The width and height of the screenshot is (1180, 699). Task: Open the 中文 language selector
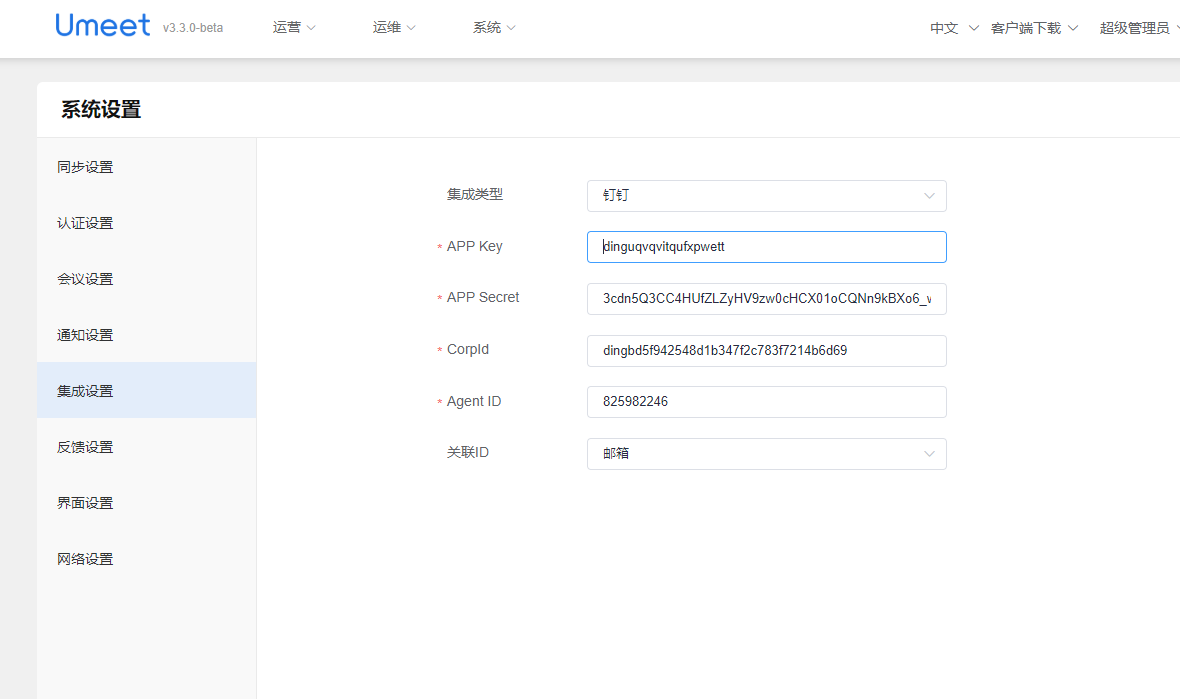click(953, 28)
